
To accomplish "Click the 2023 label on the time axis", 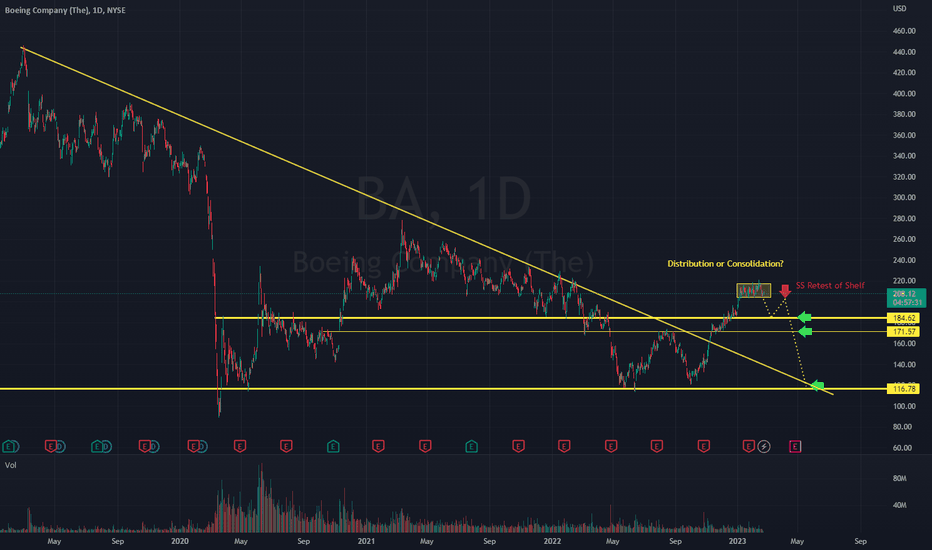I will (x=738, y=541).
